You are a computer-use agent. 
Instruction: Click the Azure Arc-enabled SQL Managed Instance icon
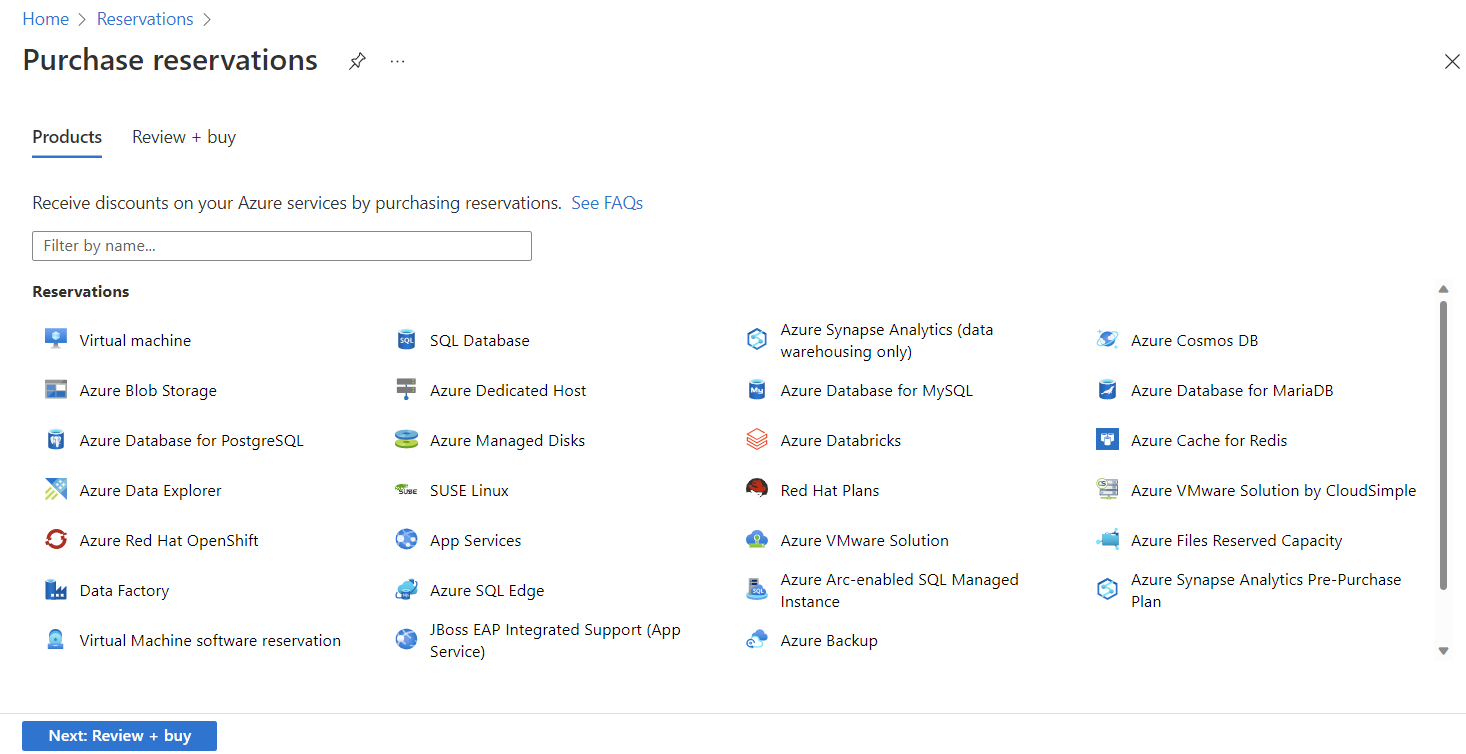pyautogui.click(x=757, y=590)
